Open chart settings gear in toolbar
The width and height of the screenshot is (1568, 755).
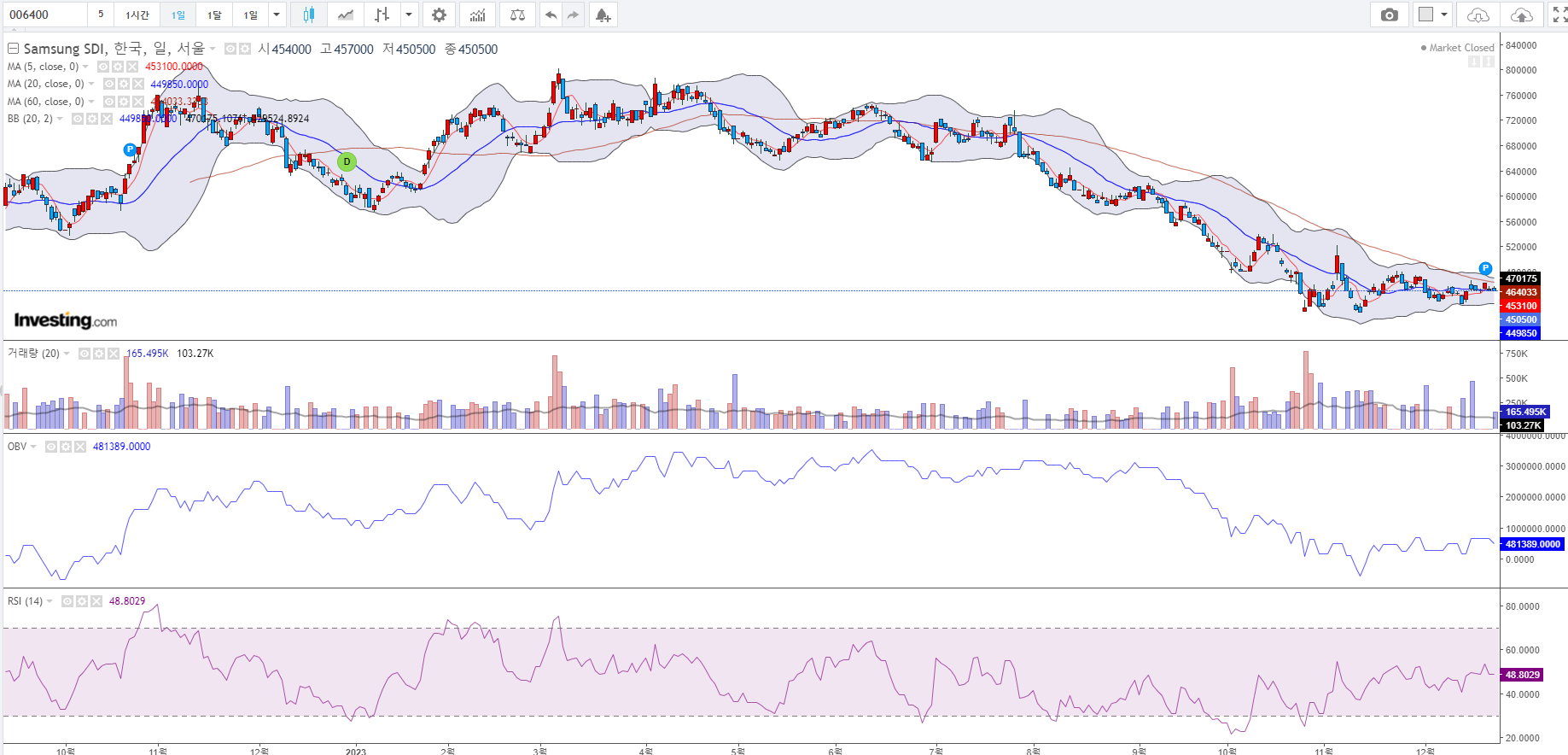point(439,15)
